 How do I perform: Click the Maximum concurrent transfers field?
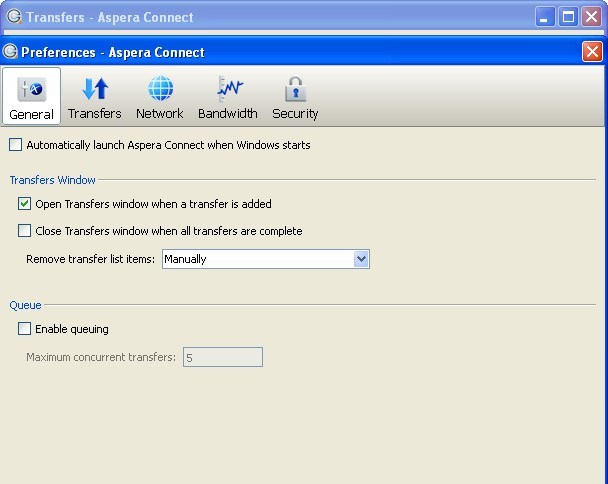point(223,357)
